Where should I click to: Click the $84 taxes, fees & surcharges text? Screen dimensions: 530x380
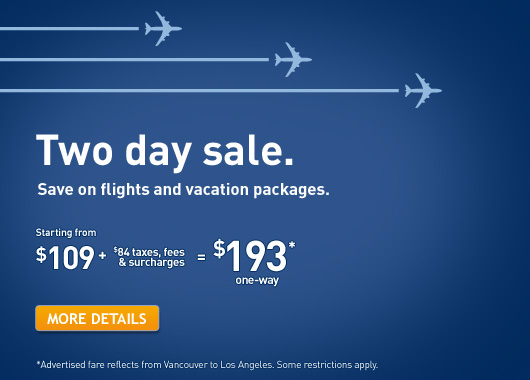[x=149, y=257]
